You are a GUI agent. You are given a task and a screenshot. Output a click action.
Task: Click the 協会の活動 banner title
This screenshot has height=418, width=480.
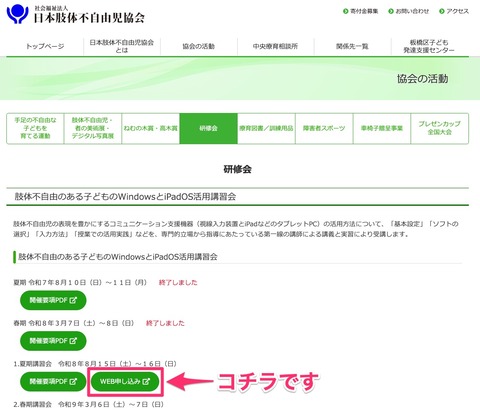[x=422, y=79]
